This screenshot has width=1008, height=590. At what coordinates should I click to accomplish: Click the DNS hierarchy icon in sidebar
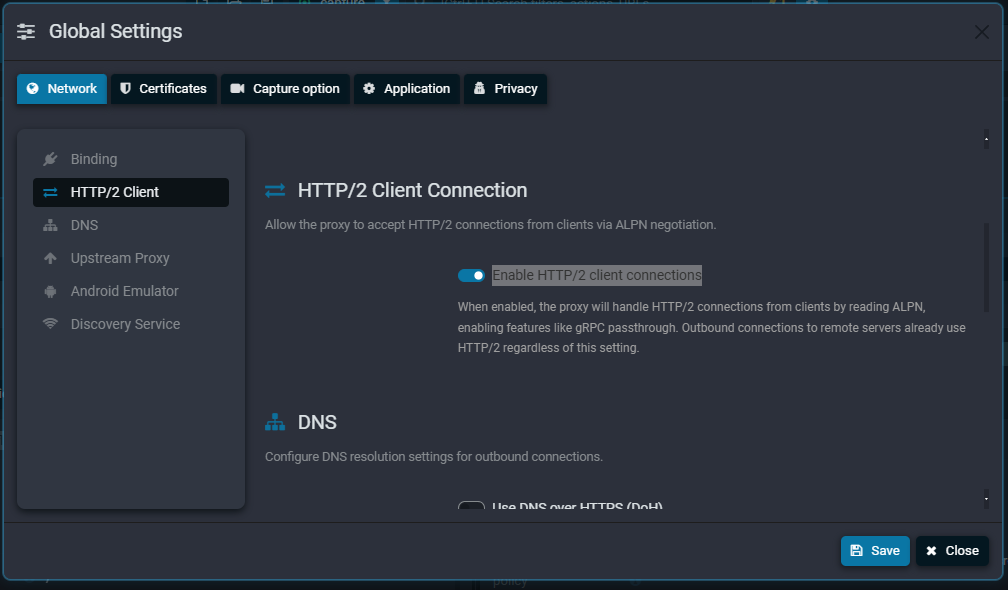coord(48,224)
